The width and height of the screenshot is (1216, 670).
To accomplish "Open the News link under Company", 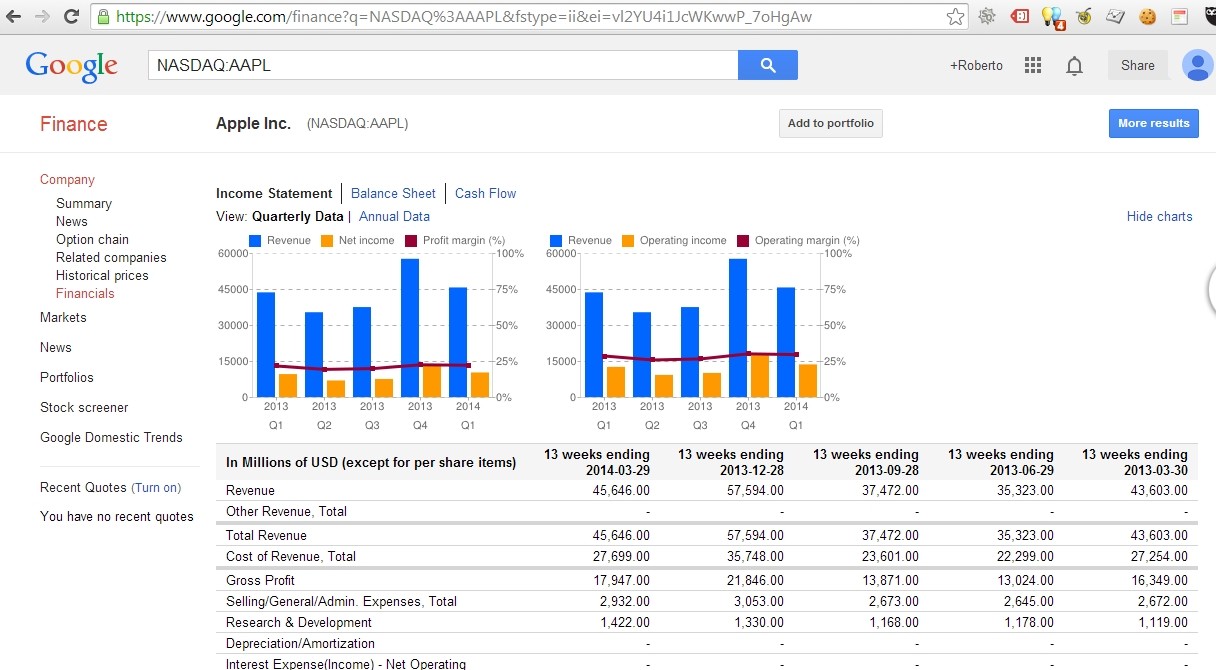I will [x=72, y=222].
